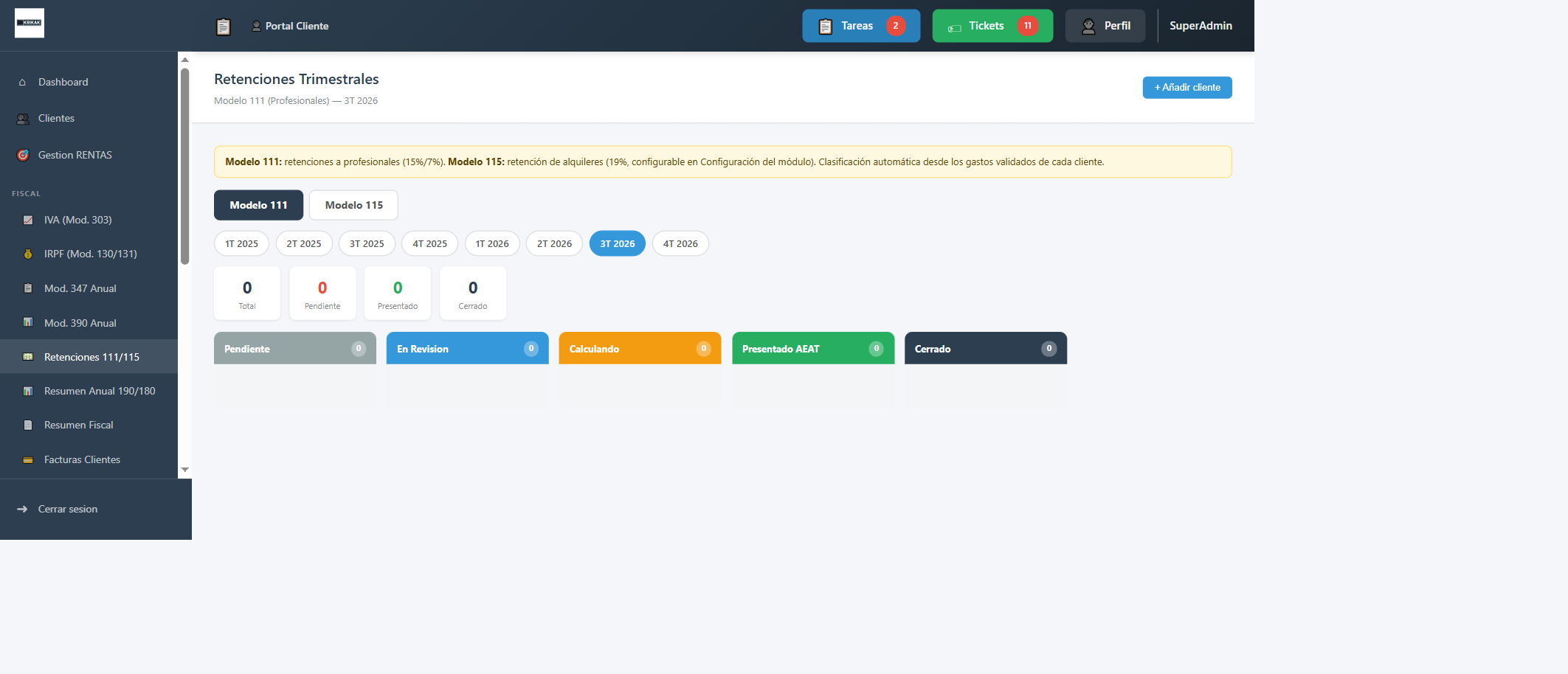
Task: Click the ticket icon in Tickets button
Action: [955, 28]
